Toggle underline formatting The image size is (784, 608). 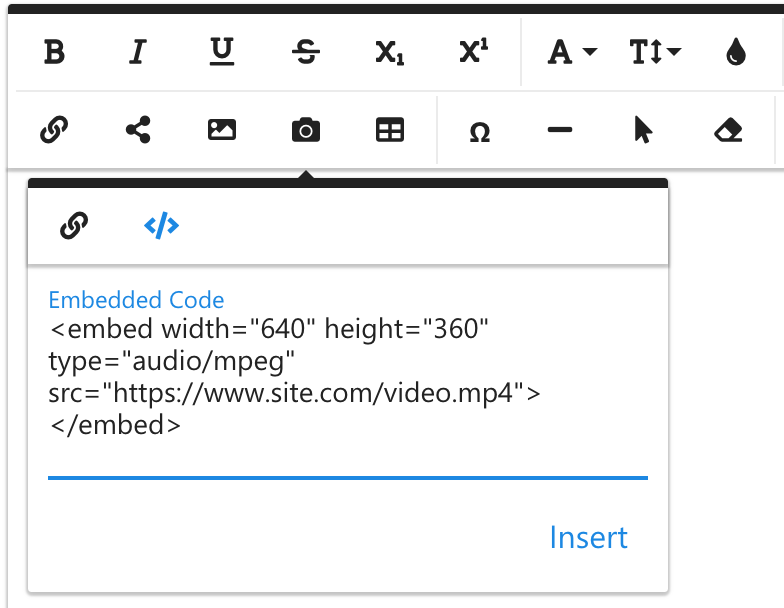(222, 52)
